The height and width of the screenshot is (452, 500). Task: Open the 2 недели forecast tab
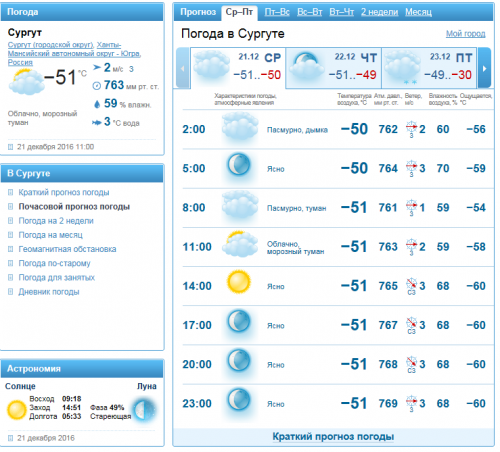pyautogui.click(x=379, y=12)
